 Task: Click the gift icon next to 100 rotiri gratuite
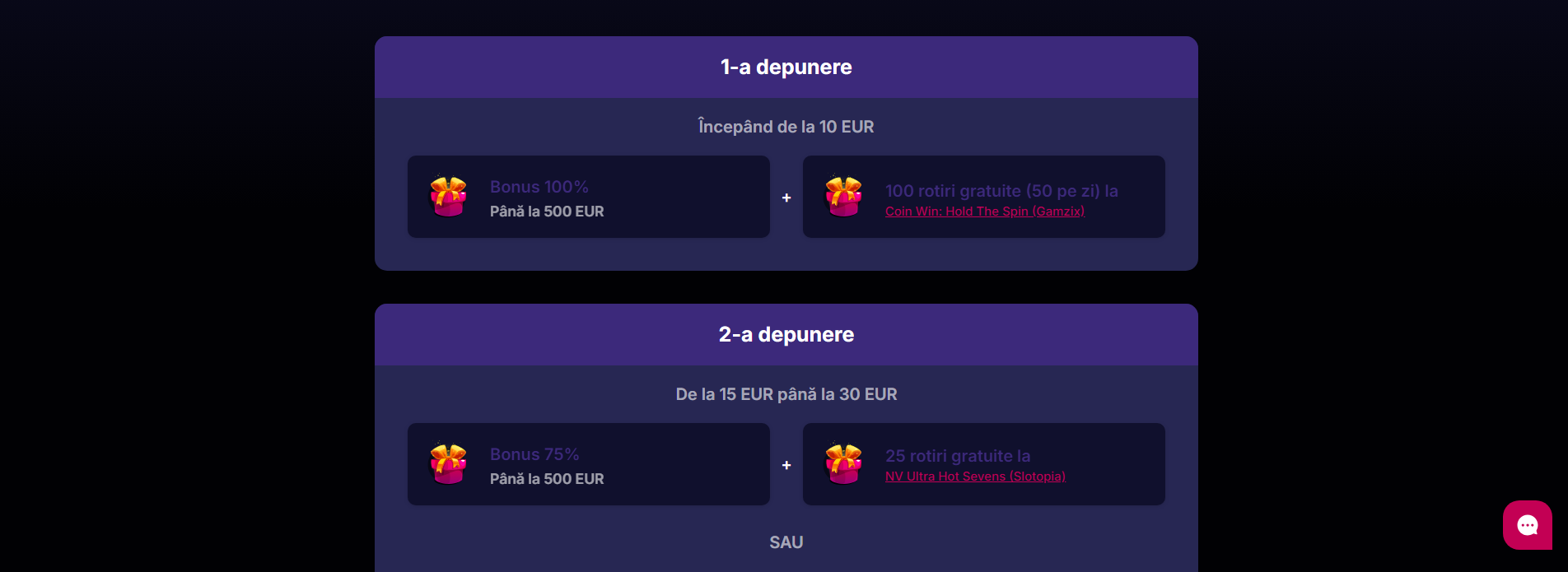pos(843,197)
